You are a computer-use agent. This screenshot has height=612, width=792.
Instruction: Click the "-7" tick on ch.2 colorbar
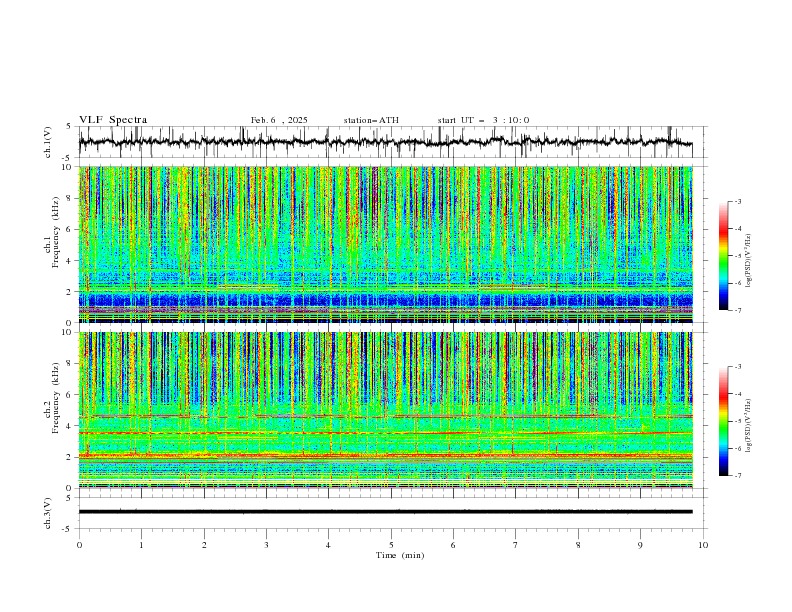(x=738, y=476)
